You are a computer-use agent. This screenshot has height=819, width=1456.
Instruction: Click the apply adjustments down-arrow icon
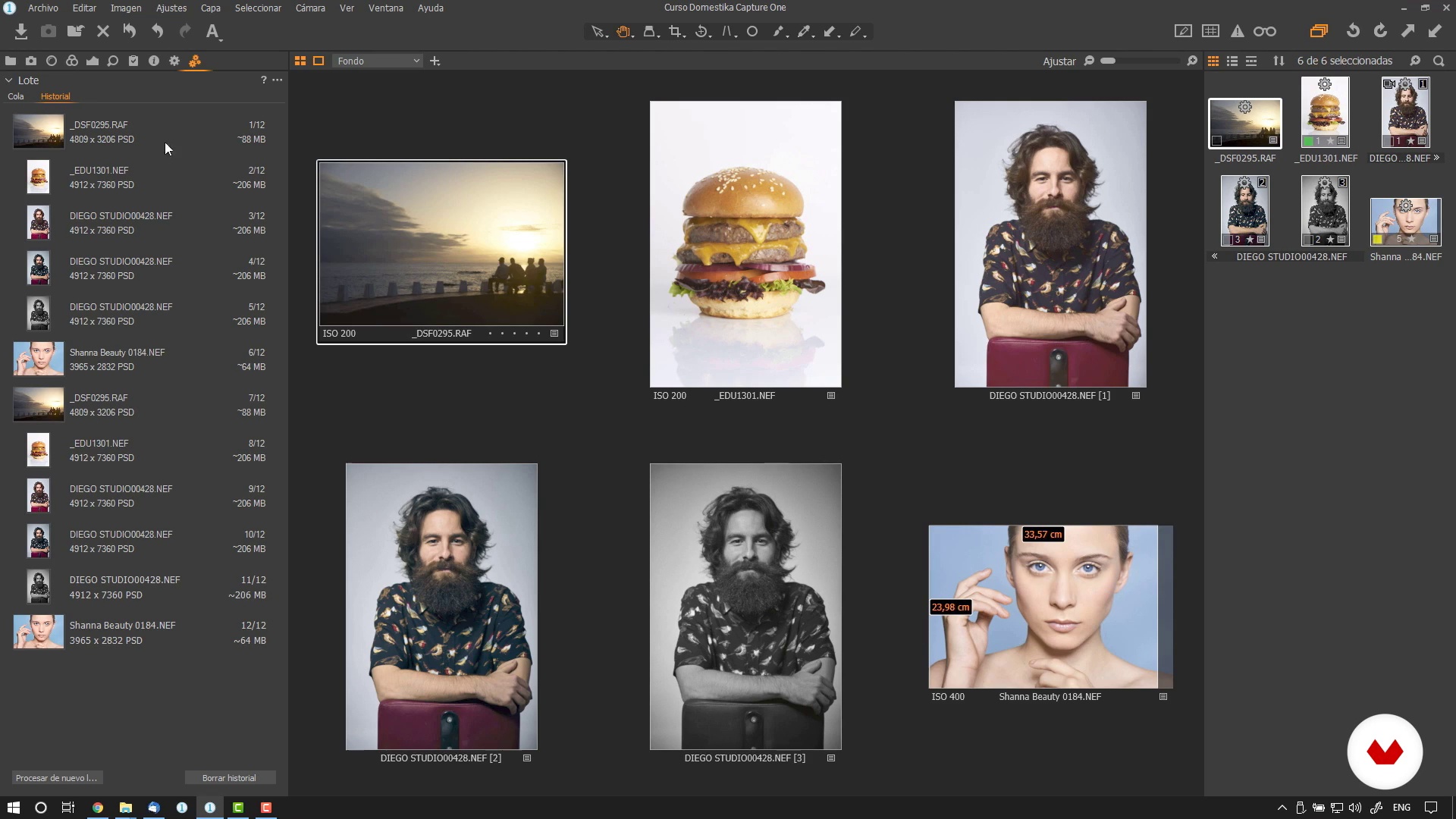[1435, 31]
